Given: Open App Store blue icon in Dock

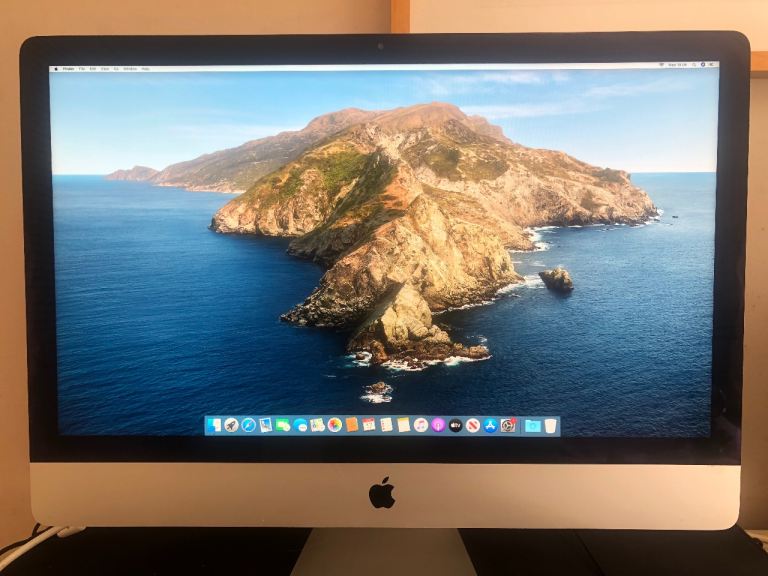Looking at the screenshot, I should click(490, 425).
